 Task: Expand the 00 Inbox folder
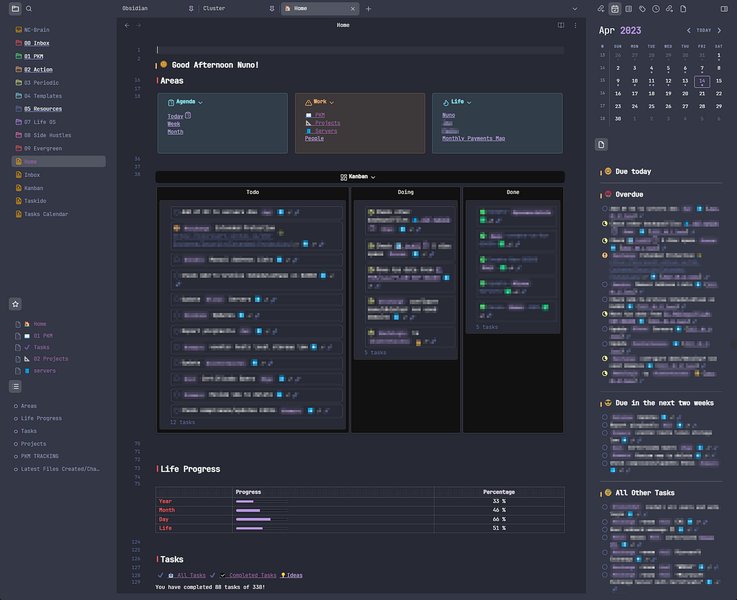click(37, 43)
